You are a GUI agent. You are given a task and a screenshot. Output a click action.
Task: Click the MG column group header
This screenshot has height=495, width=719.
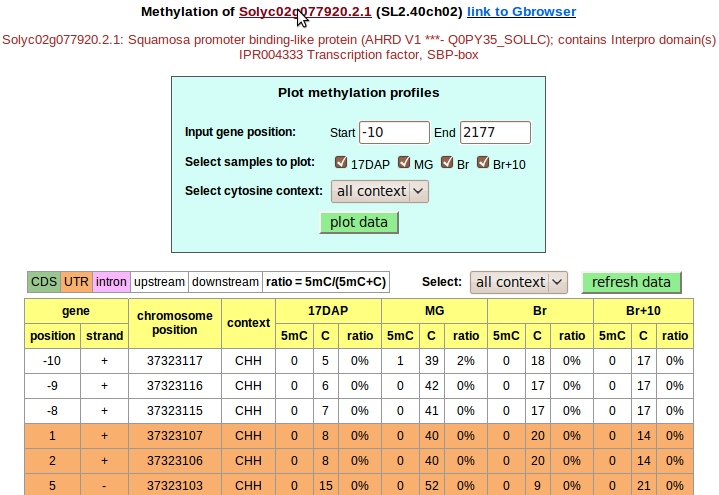click(434, 311)
